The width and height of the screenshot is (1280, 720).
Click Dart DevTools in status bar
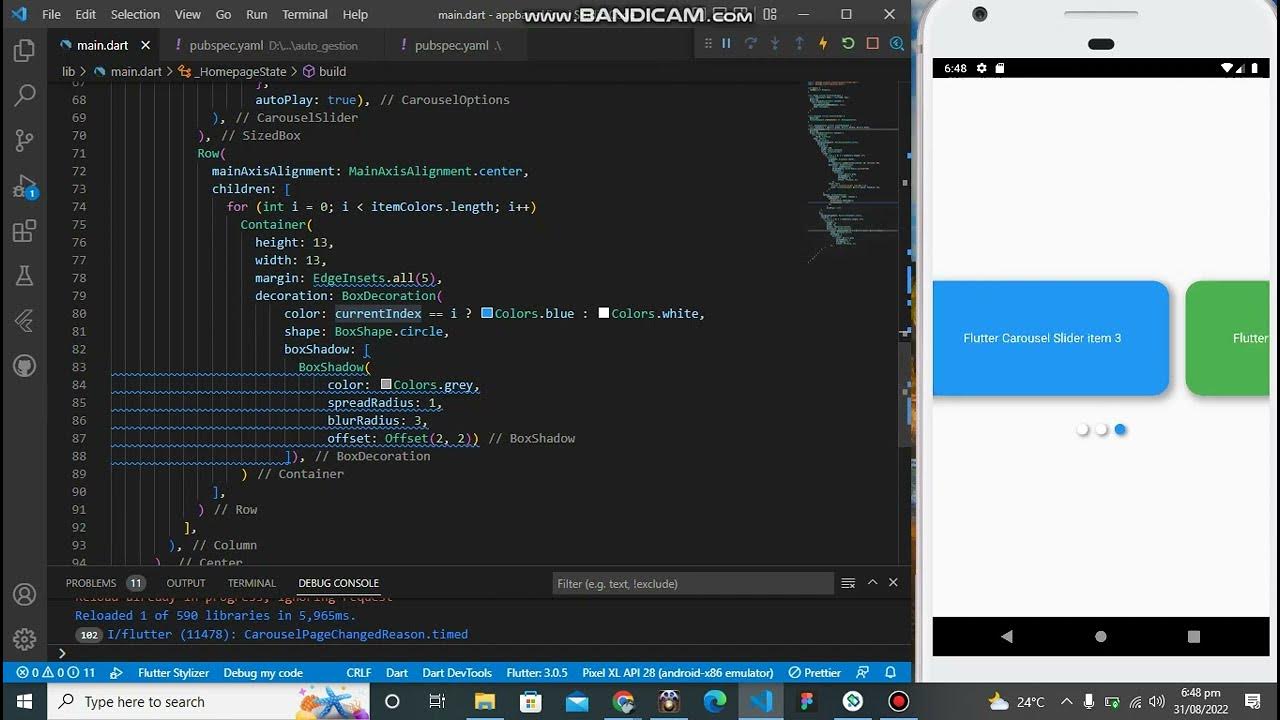[x=457, y=673]
